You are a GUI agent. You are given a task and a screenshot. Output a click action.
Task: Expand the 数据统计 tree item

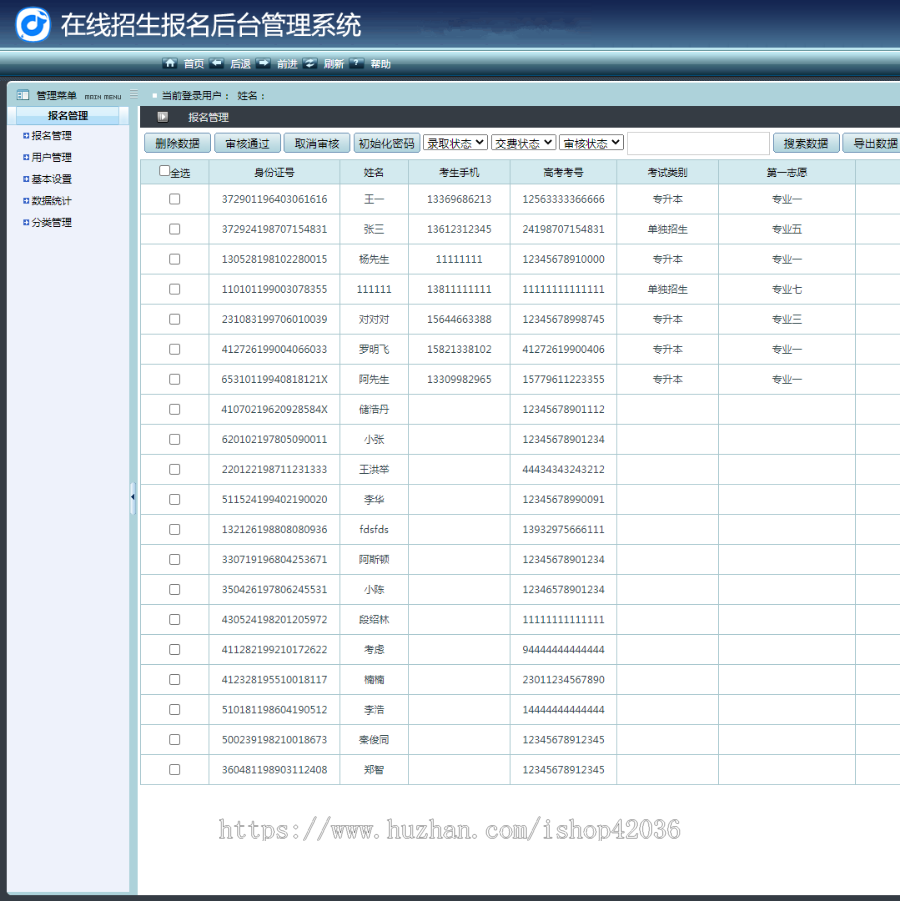(x=26, y=201)
